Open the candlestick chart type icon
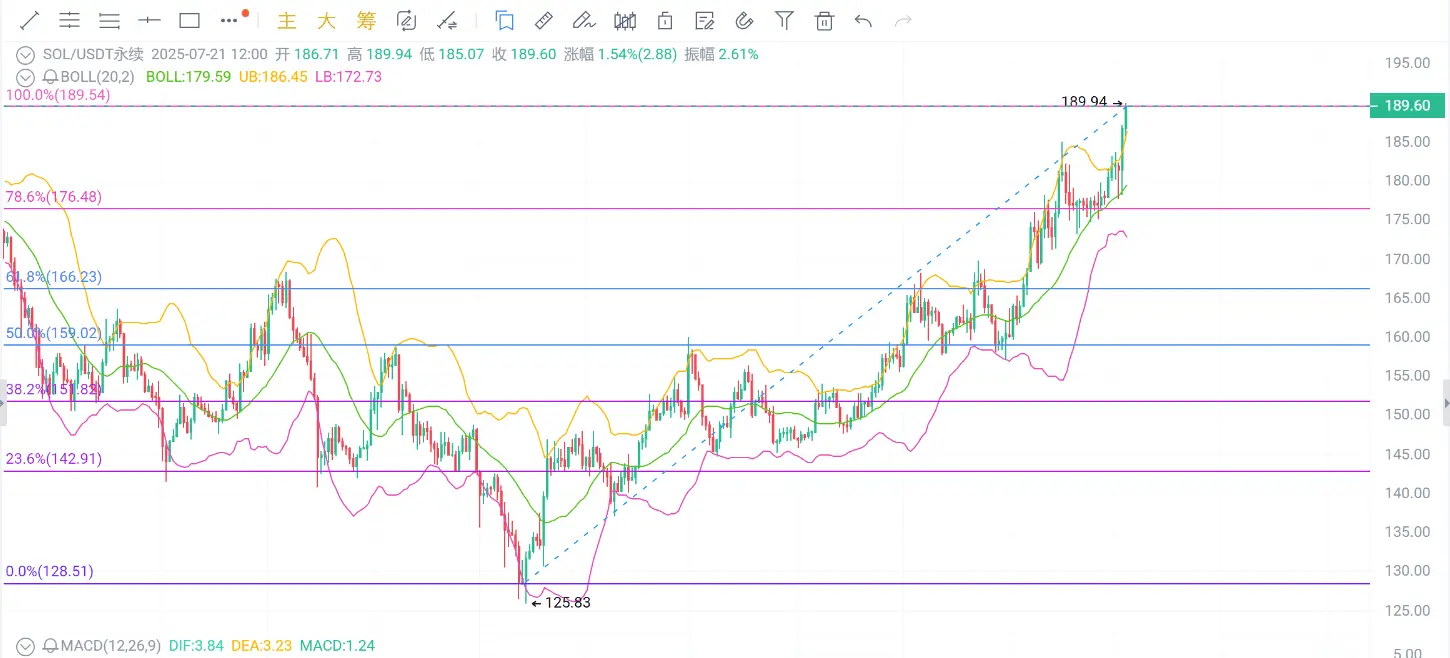The width and height of the screenshot is (1450, 658). point(625,20)
